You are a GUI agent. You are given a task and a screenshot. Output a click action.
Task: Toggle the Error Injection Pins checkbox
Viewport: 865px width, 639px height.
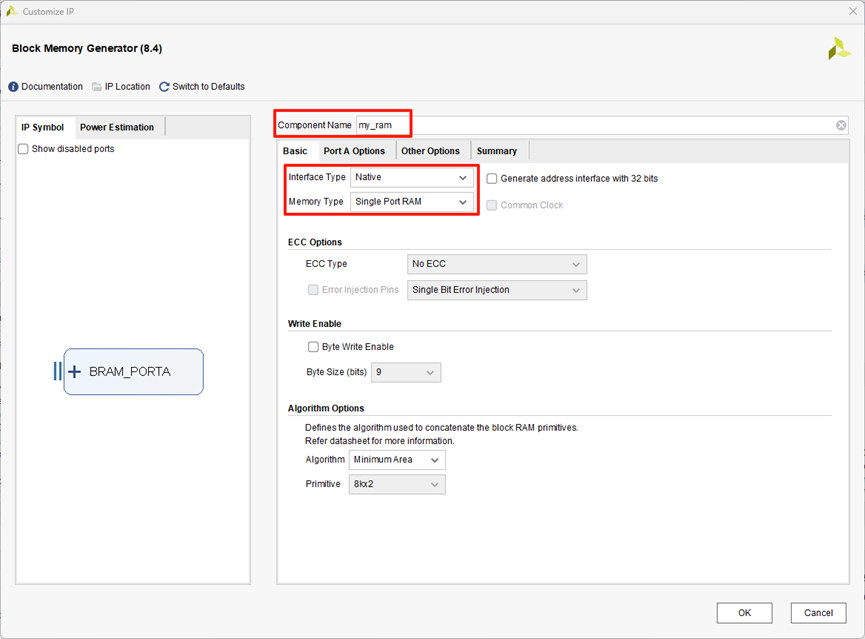point(313,290)
